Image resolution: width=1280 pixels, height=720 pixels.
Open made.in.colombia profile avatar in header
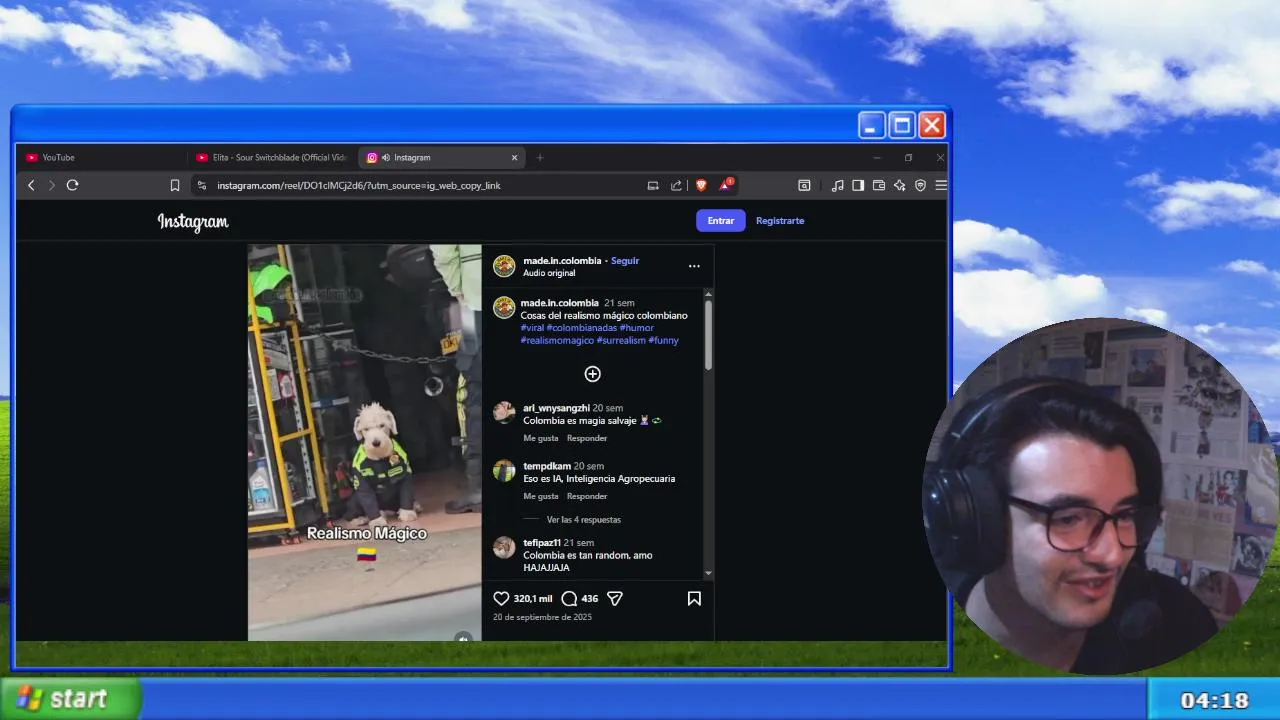pyautogui.click(x=504, y=266)
